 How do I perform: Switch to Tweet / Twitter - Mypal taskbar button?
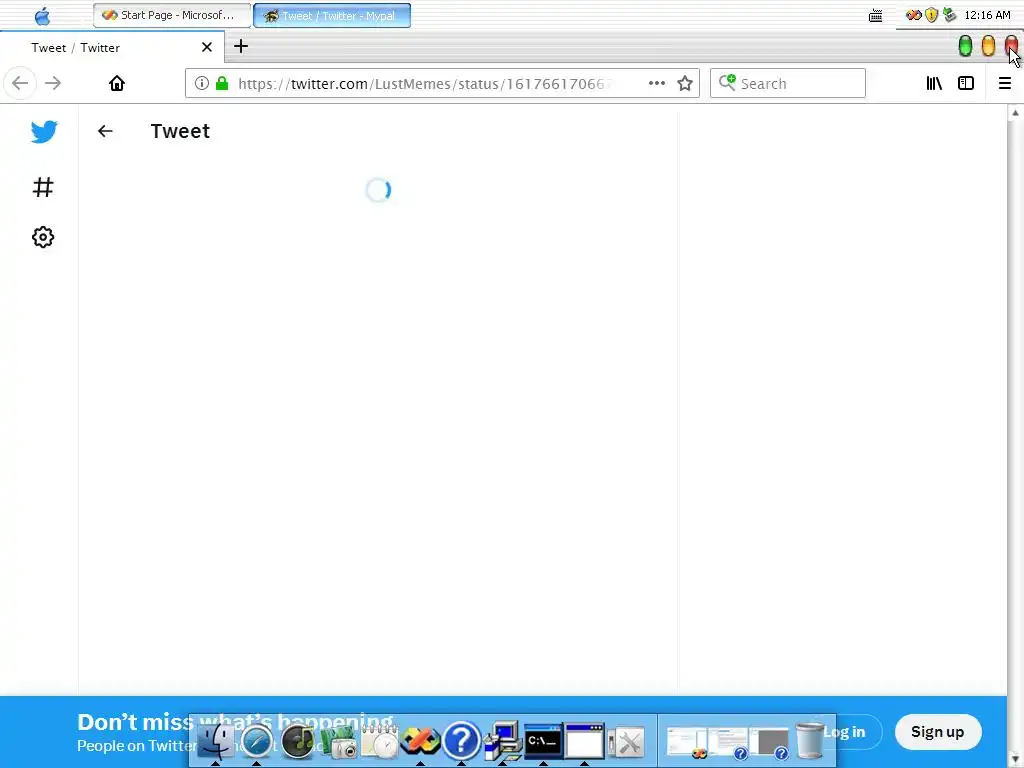(x=332, y=15)
